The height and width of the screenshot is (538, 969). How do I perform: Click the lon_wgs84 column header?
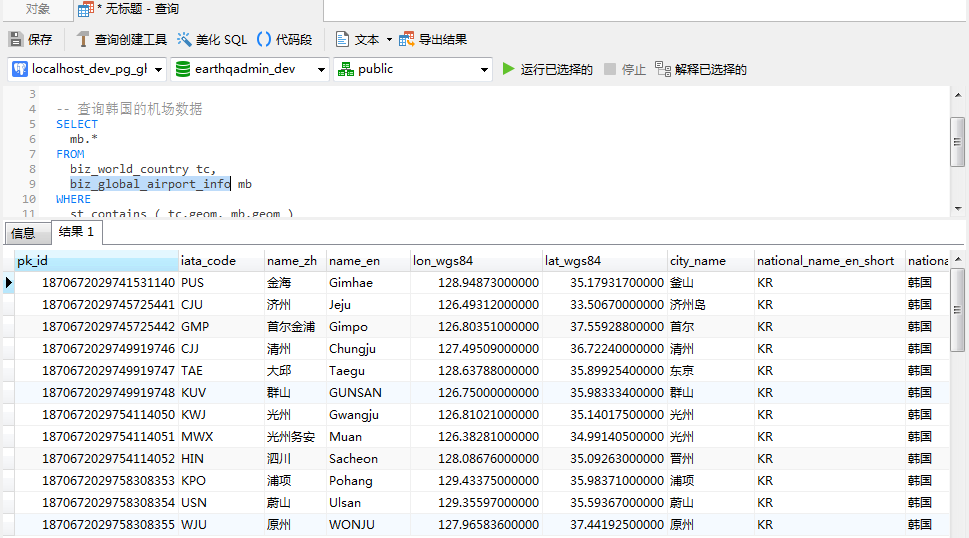pos(476,261)
